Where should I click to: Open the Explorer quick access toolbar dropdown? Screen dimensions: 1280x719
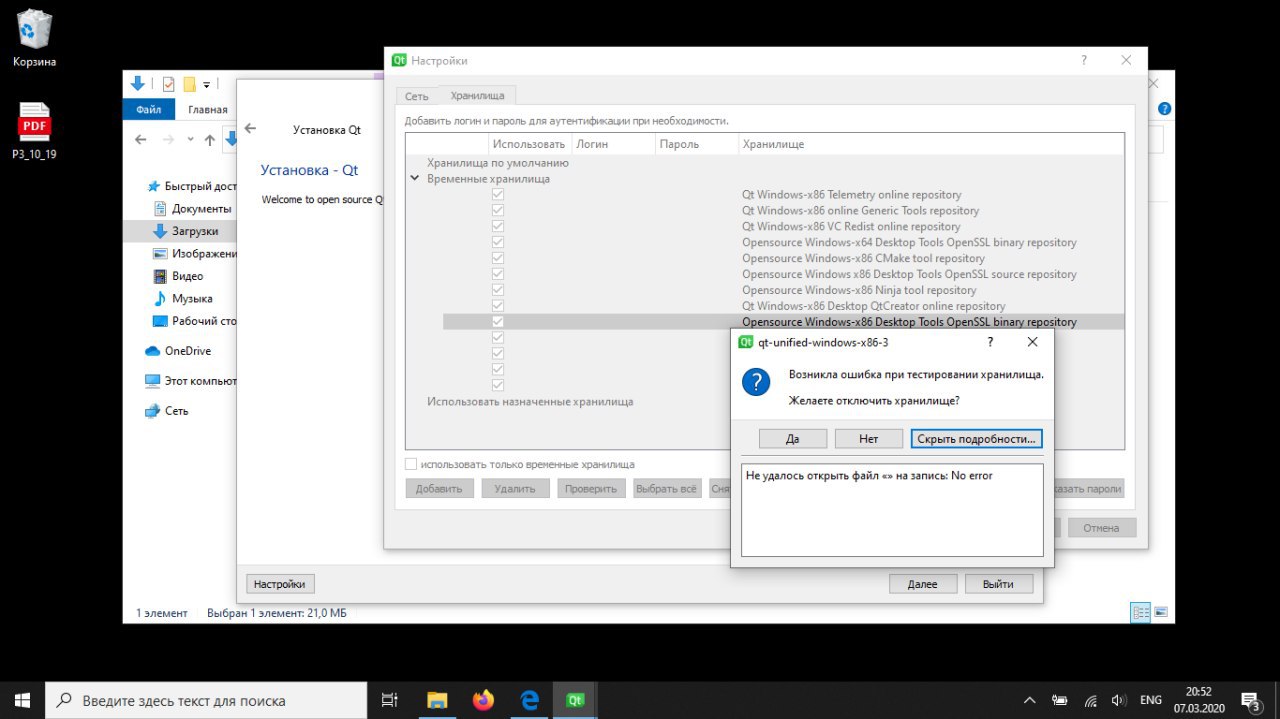pos(207,85)
